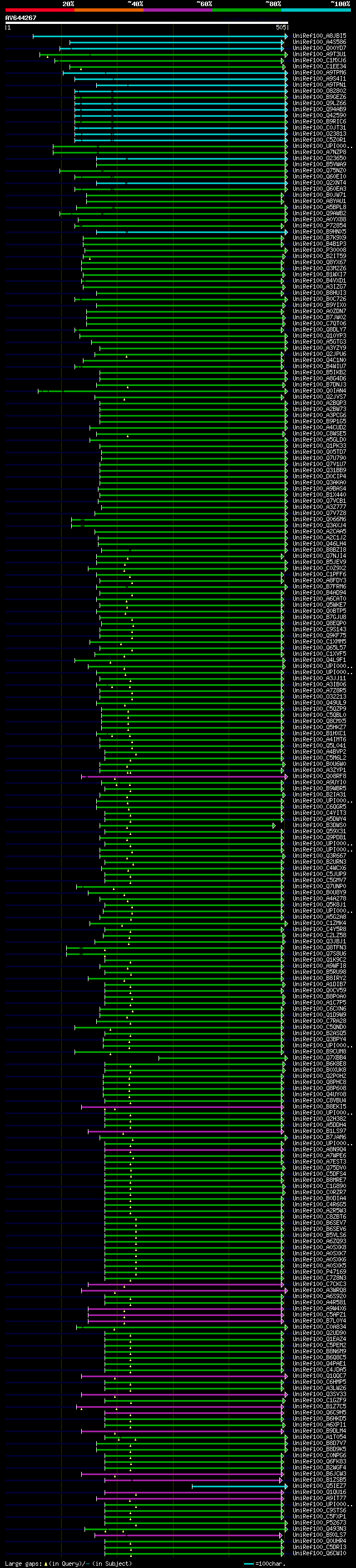The image size is (356, 1568).
Task: Click the UniRef100_Q08RF8 label
Action: click(319, 776)
